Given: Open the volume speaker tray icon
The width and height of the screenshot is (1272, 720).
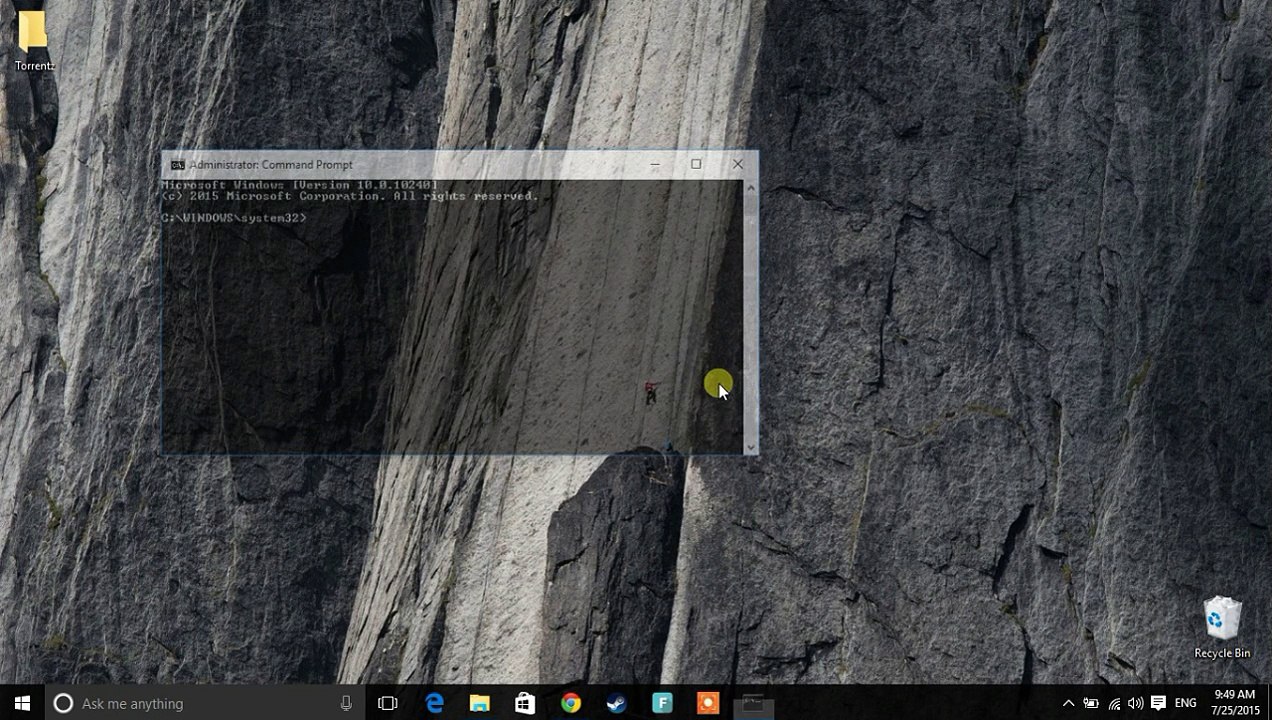Looking at the screenshot, I should click(x=1135, y=703).
